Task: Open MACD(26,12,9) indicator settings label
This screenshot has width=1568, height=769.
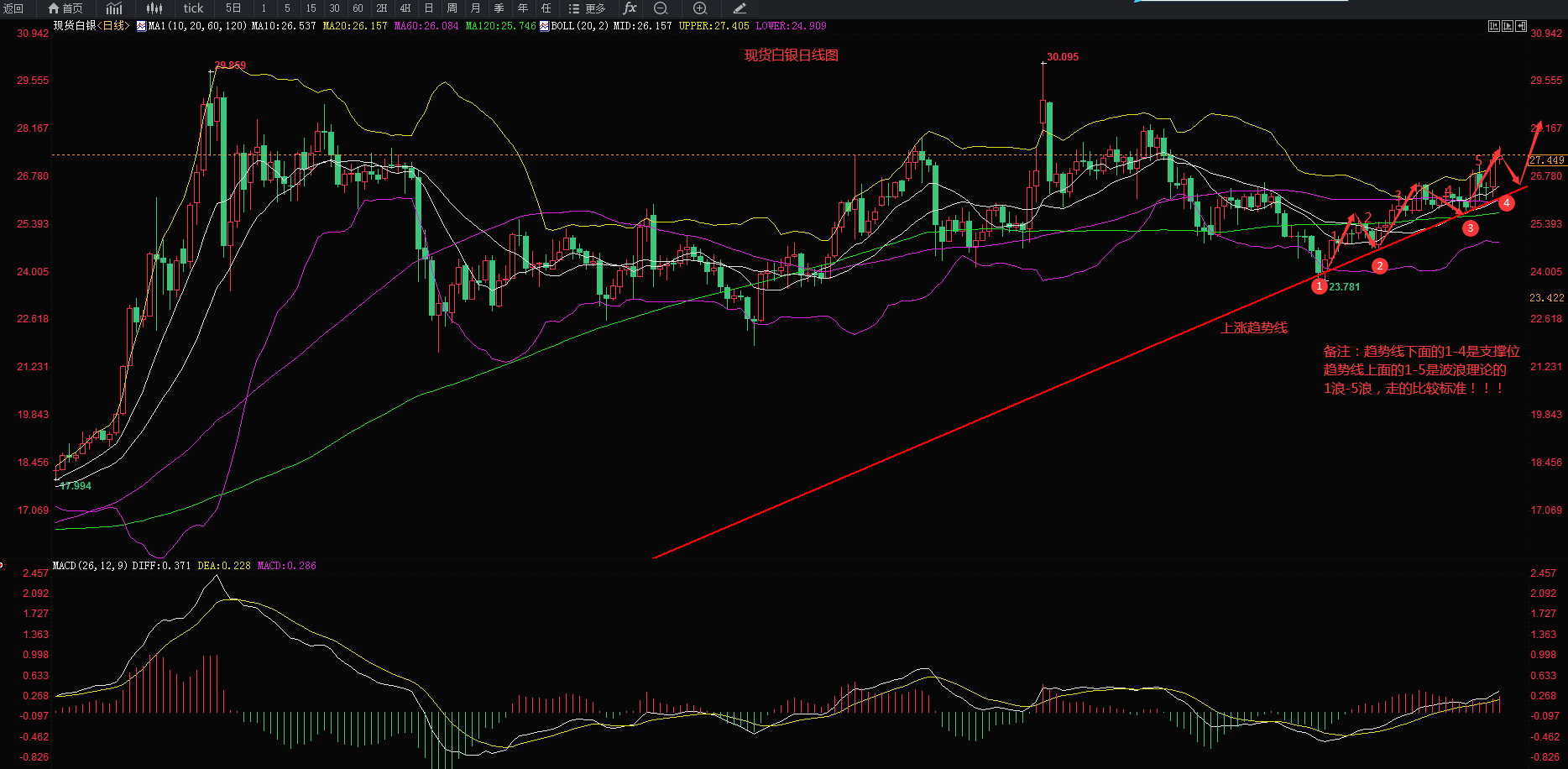Action: pyautogui.click(x=90, y=566)
